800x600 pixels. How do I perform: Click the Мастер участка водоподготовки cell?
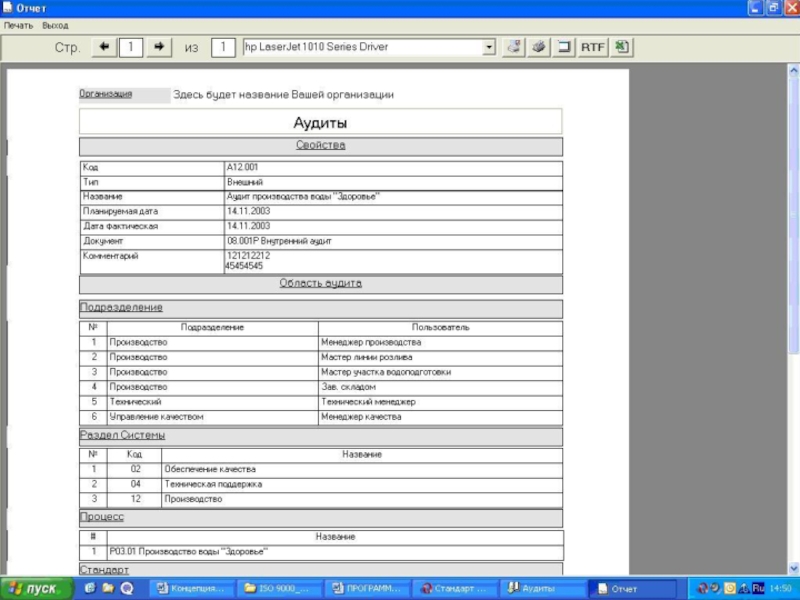click(x=440, y=372)
